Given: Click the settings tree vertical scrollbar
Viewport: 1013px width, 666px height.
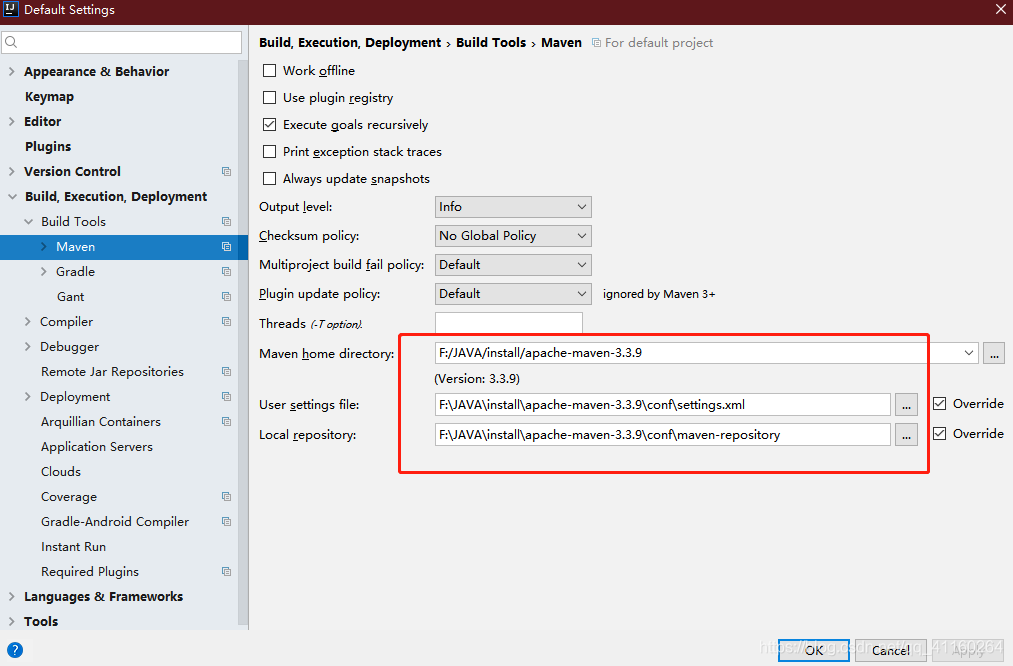Looking at the screenshot, I should 243,342.
